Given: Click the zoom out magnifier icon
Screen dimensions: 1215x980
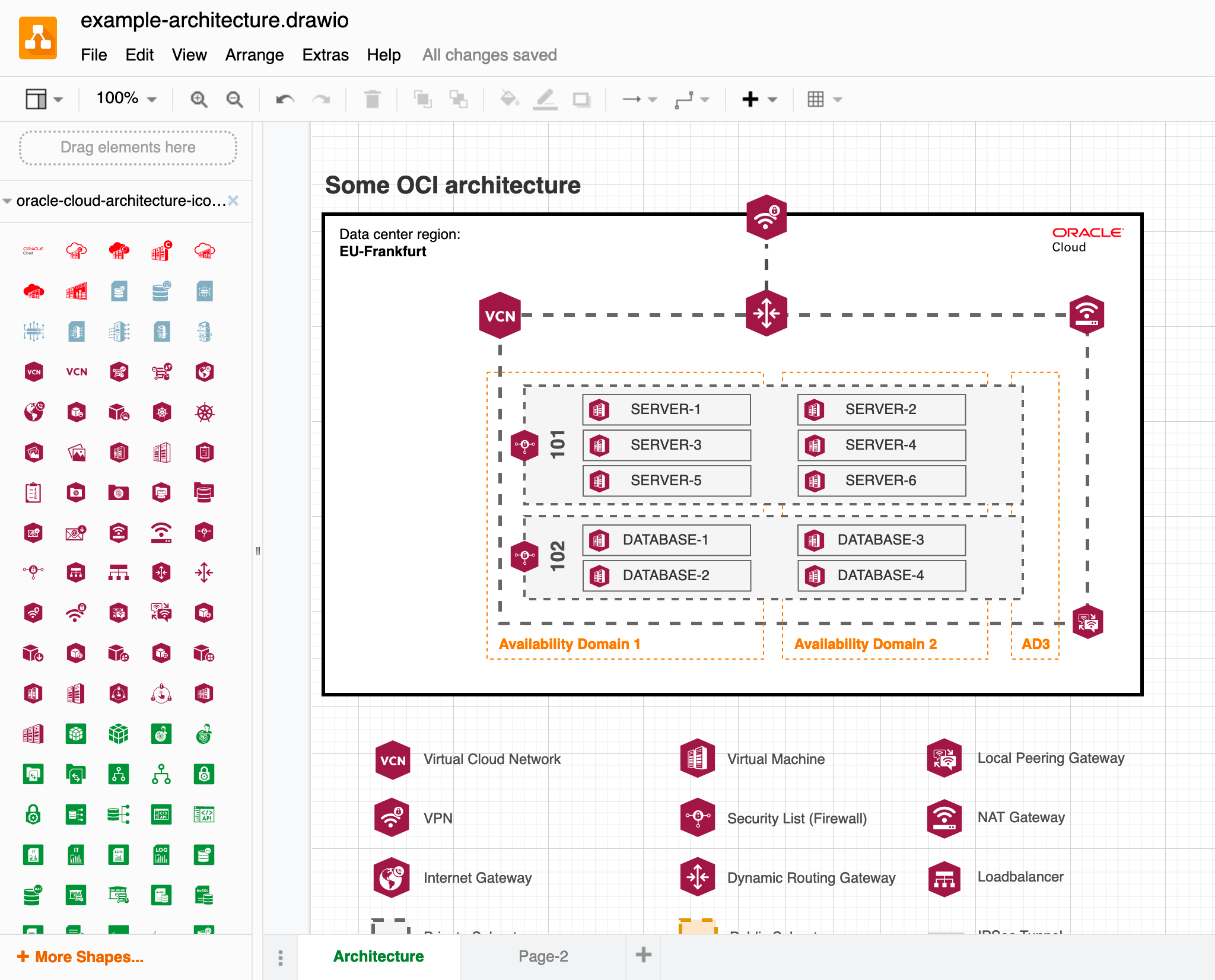Looking at the screenshot, I should (235, 99).
